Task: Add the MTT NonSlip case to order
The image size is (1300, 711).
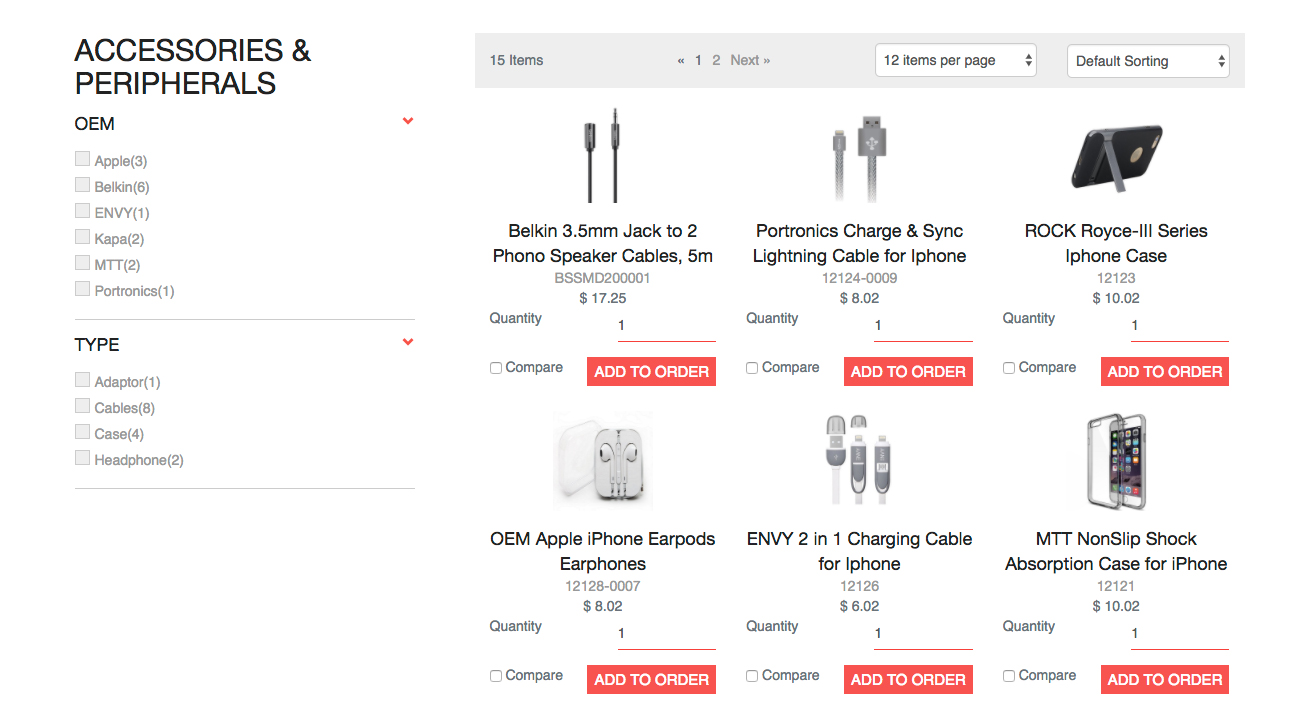Action: click(1165, 680)
